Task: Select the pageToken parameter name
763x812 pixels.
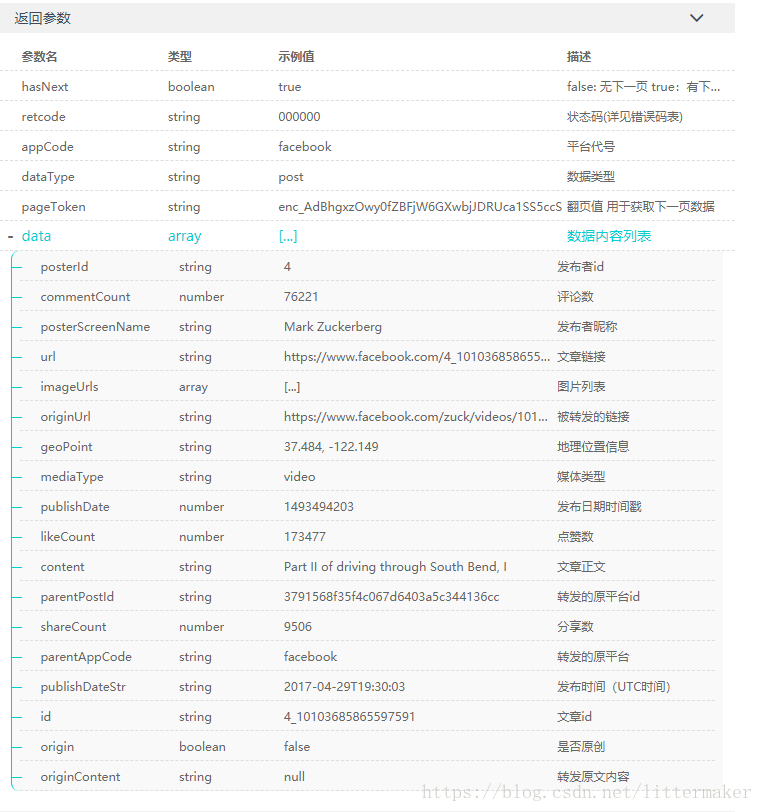Action: coord(54,207)
